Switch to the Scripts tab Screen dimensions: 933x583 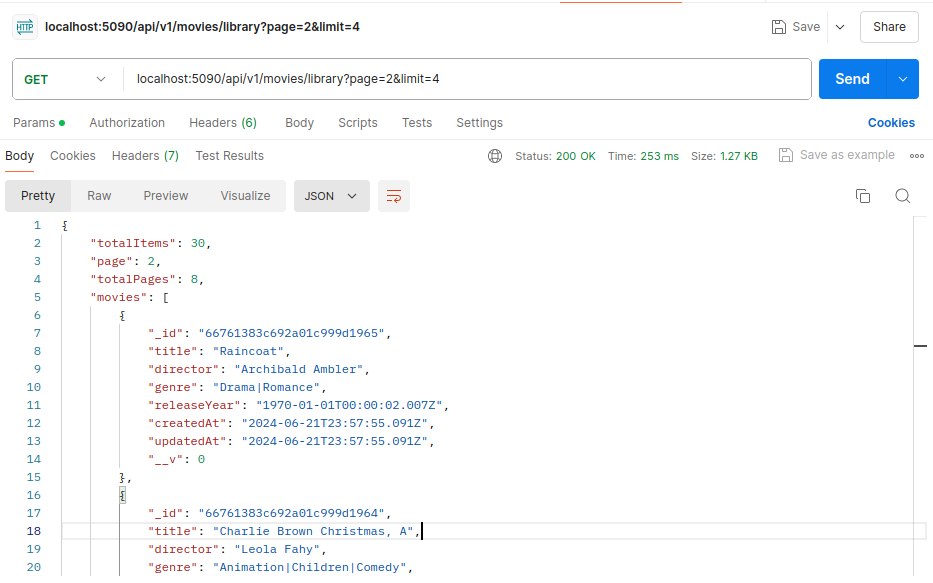point(358,123)
